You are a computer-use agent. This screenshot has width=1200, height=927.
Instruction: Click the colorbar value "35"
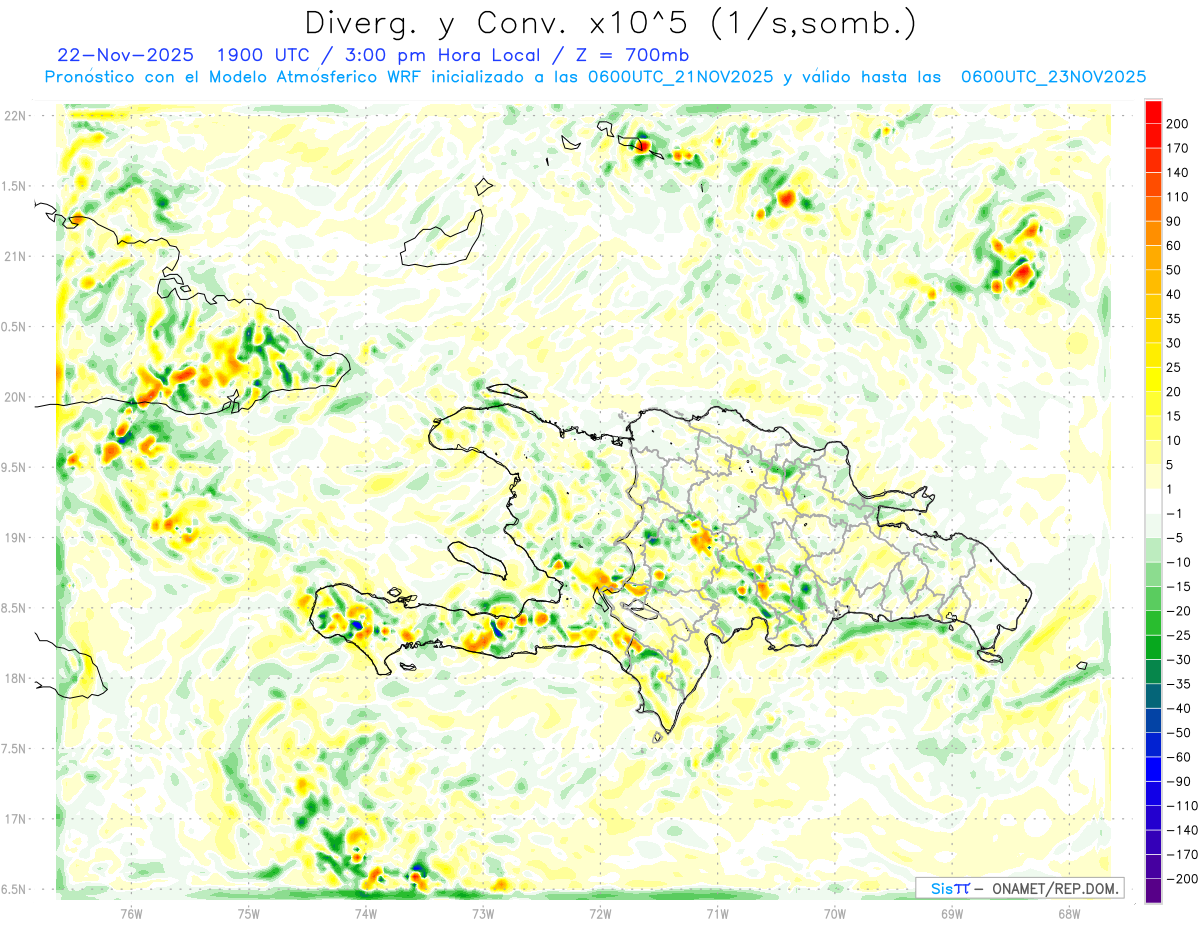pos(1174,318)
